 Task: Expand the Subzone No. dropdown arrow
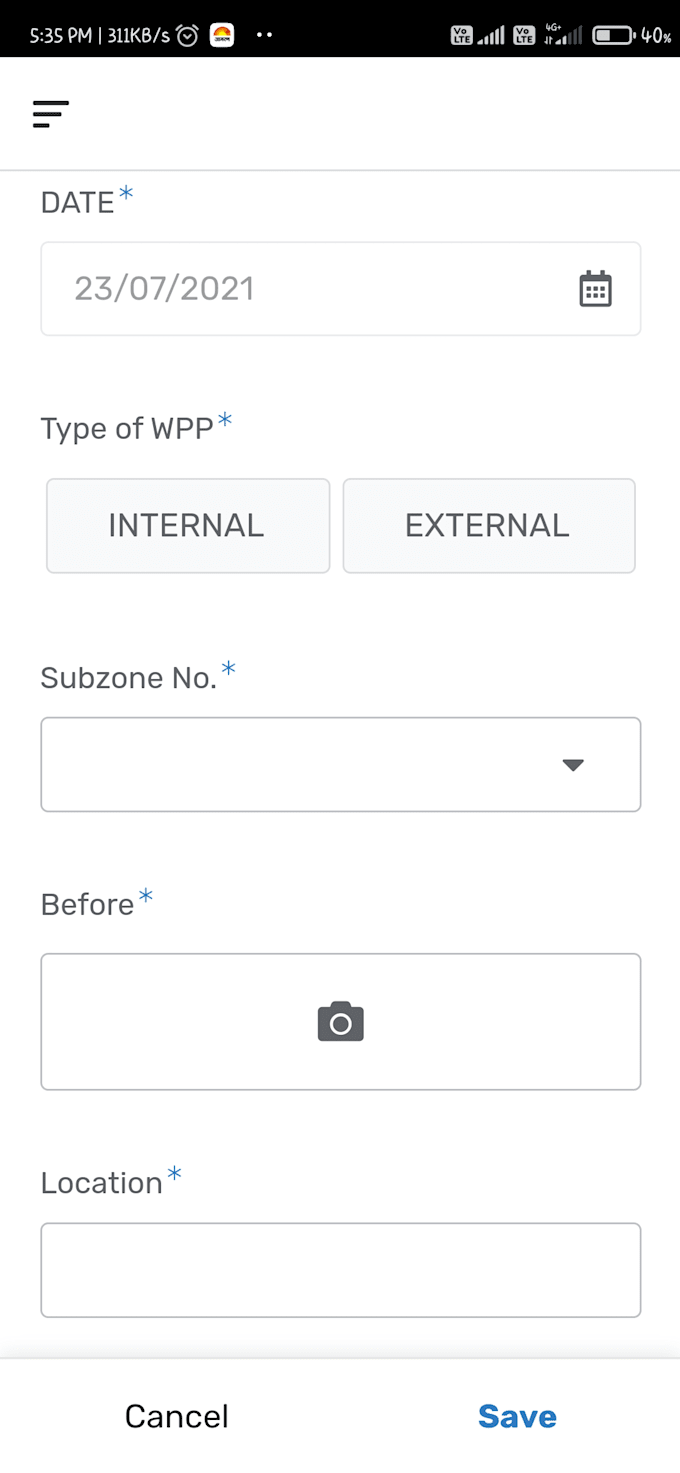coord(572,765)
